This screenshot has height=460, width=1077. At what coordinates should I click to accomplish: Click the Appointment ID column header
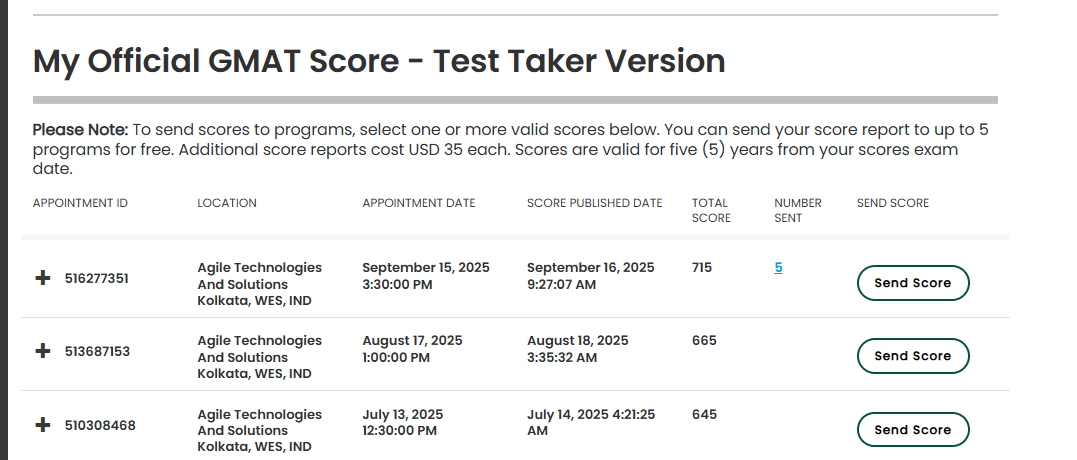80,203
